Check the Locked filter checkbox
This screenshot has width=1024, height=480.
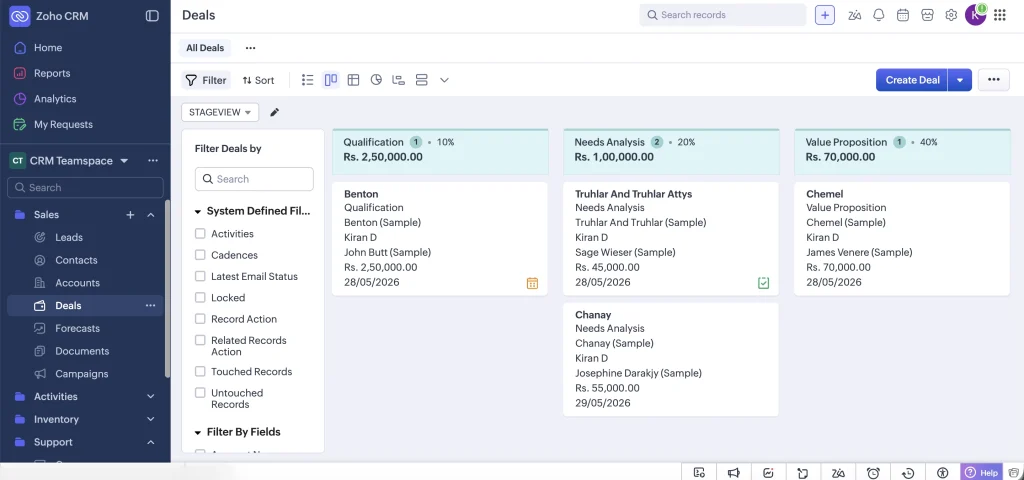[200, 297]
